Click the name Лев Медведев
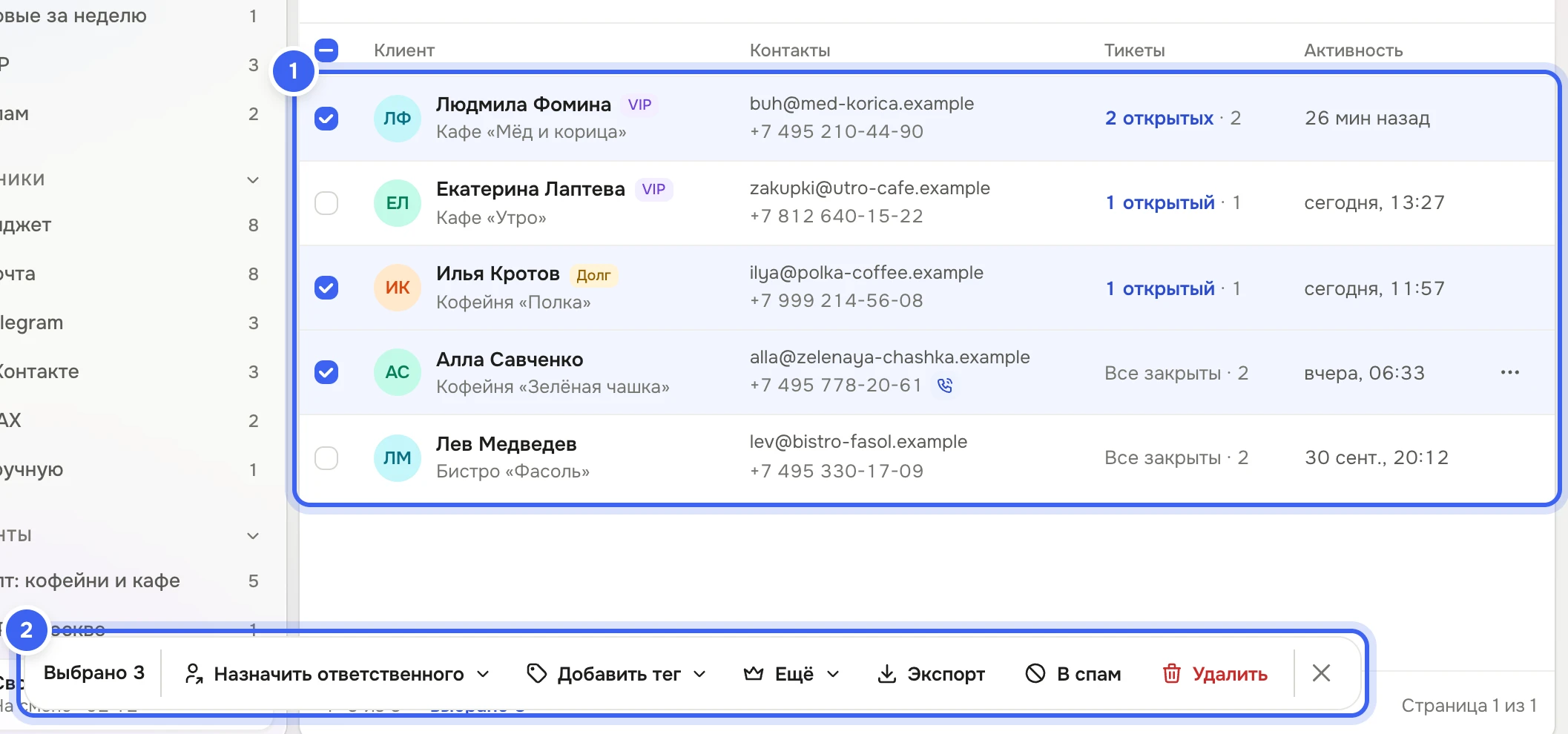 (x=507, y=444)
